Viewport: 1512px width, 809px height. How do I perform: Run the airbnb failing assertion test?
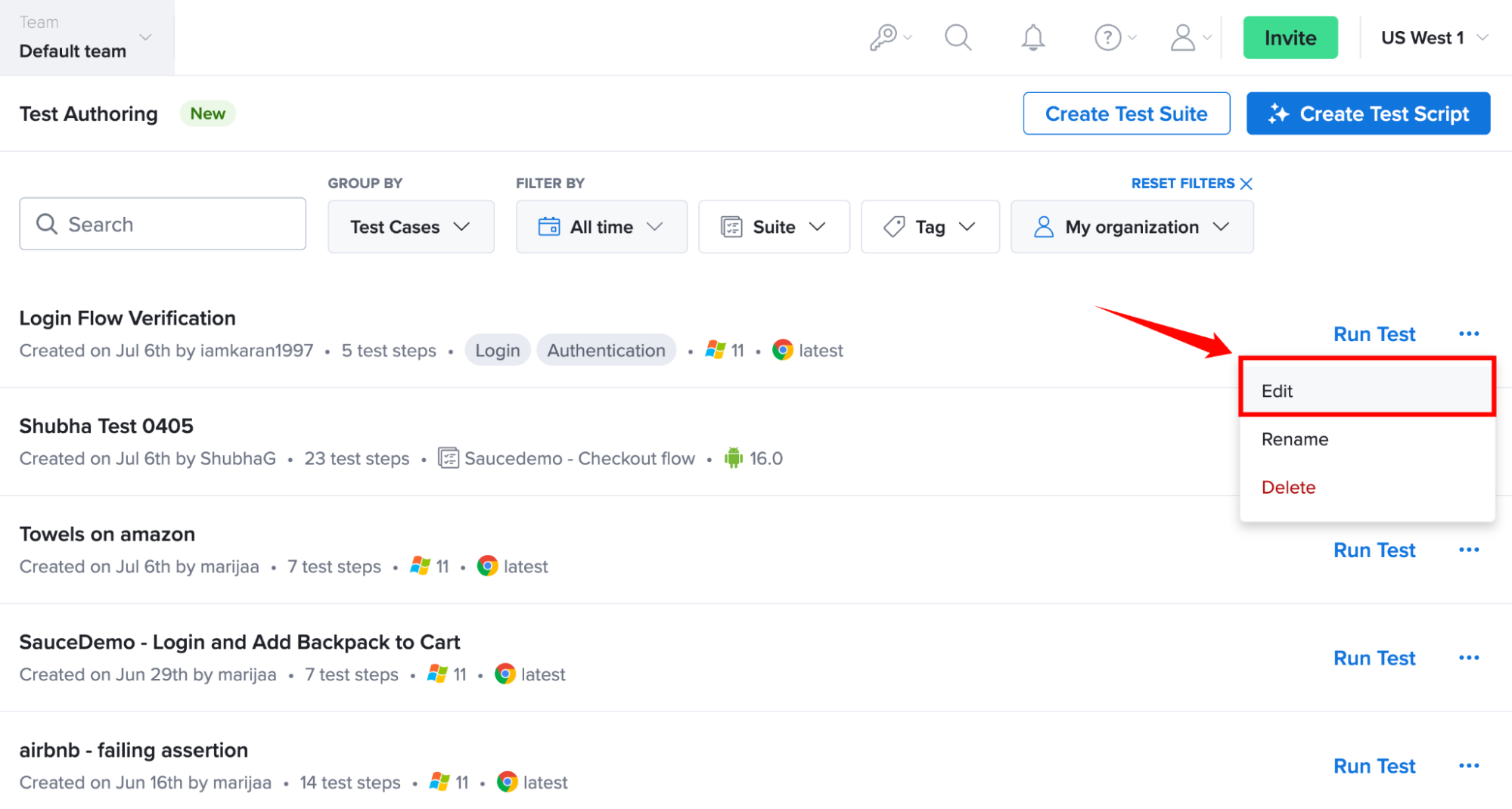coord(1374,767)
